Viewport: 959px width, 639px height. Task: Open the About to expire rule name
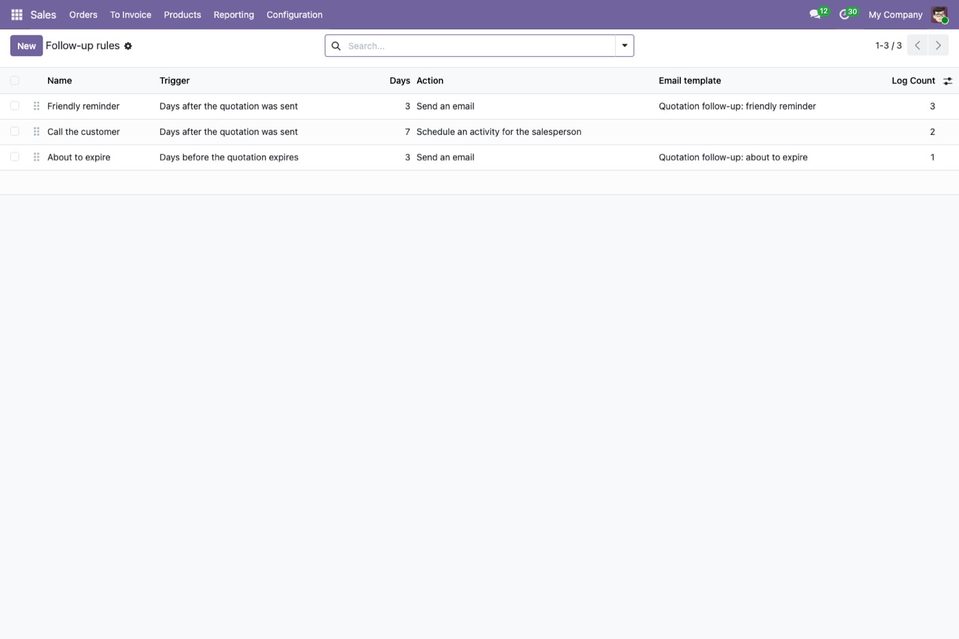click(79, 157)
